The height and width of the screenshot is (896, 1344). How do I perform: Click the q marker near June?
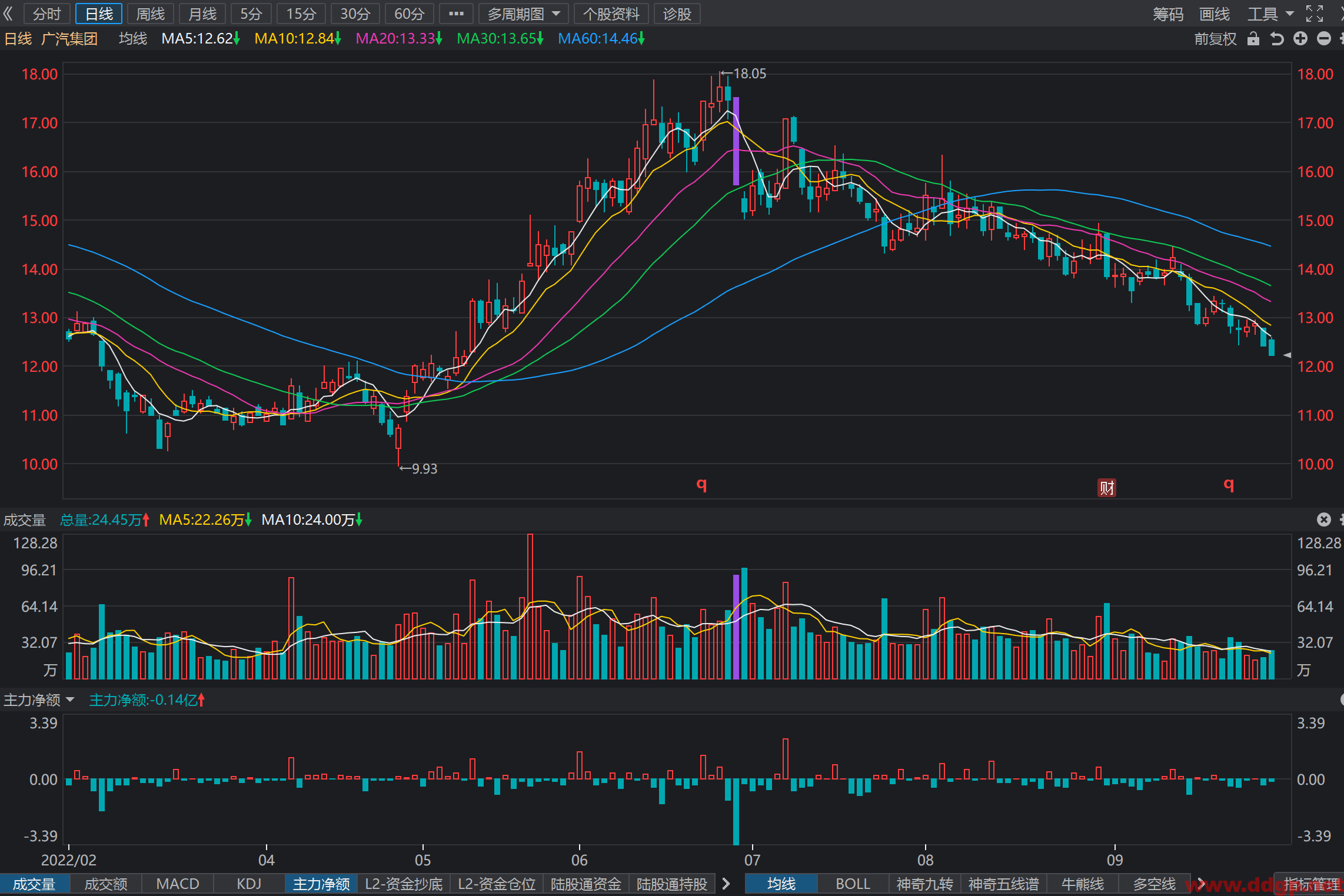point(701,485)
